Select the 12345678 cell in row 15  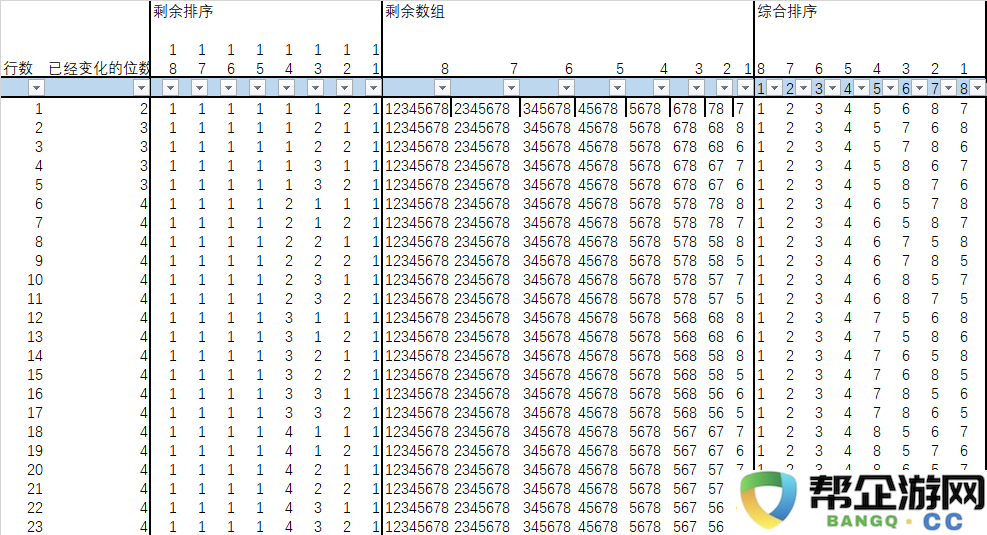[416, 375]
